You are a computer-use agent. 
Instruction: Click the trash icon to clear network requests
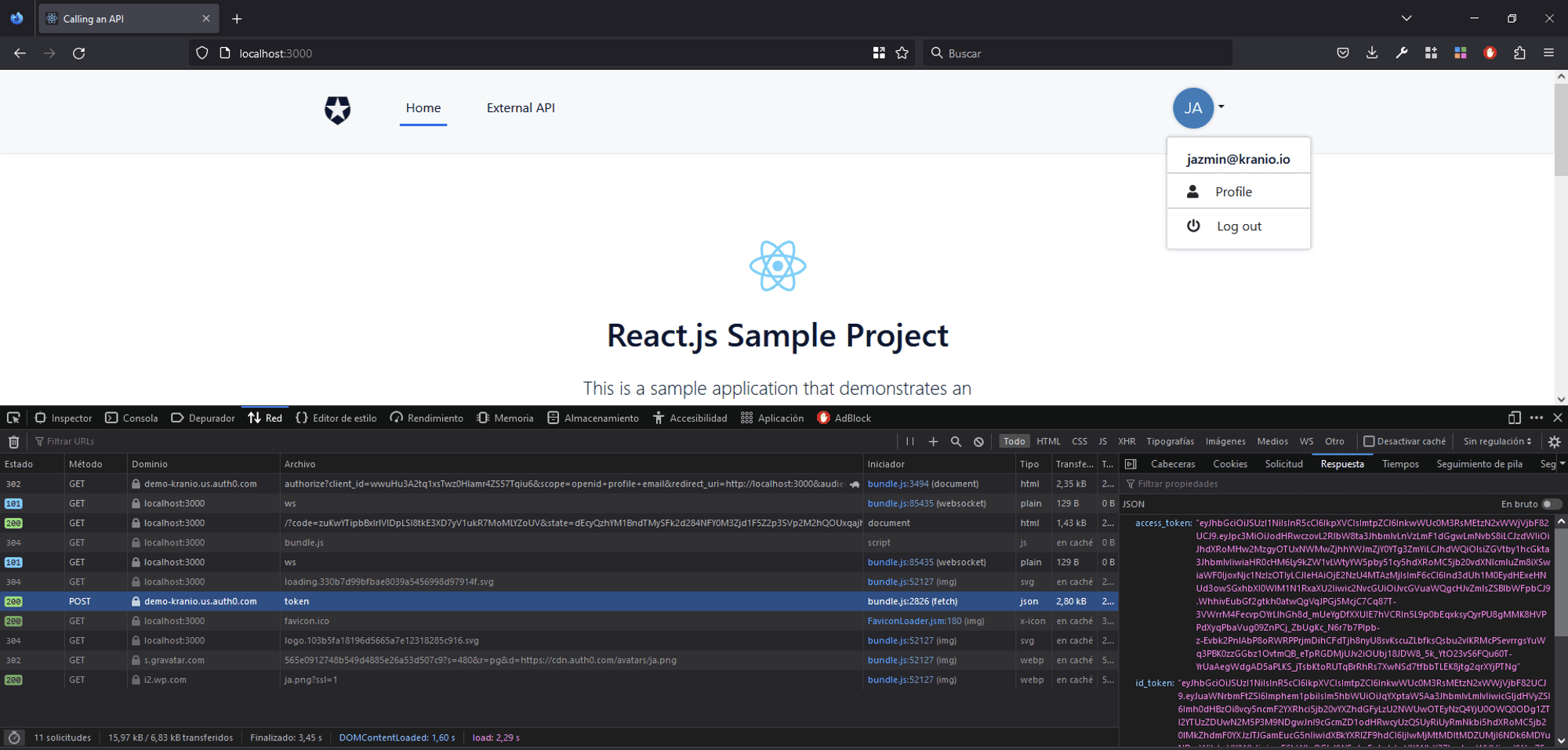coord(13,442)
